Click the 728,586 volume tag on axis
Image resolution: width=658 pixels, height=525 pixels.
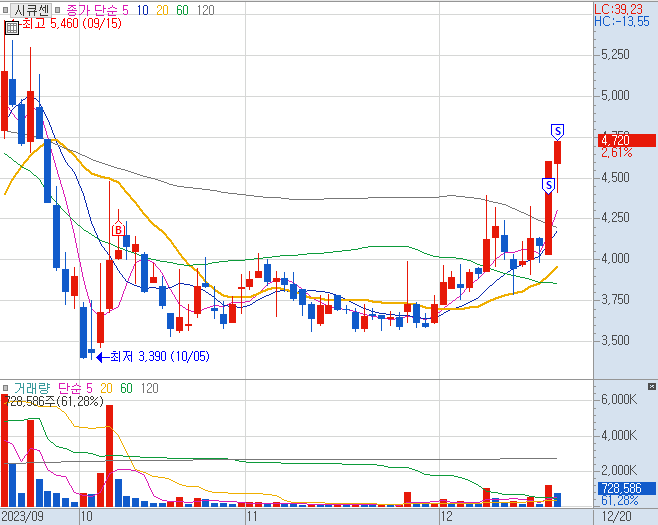coord(626,488)
